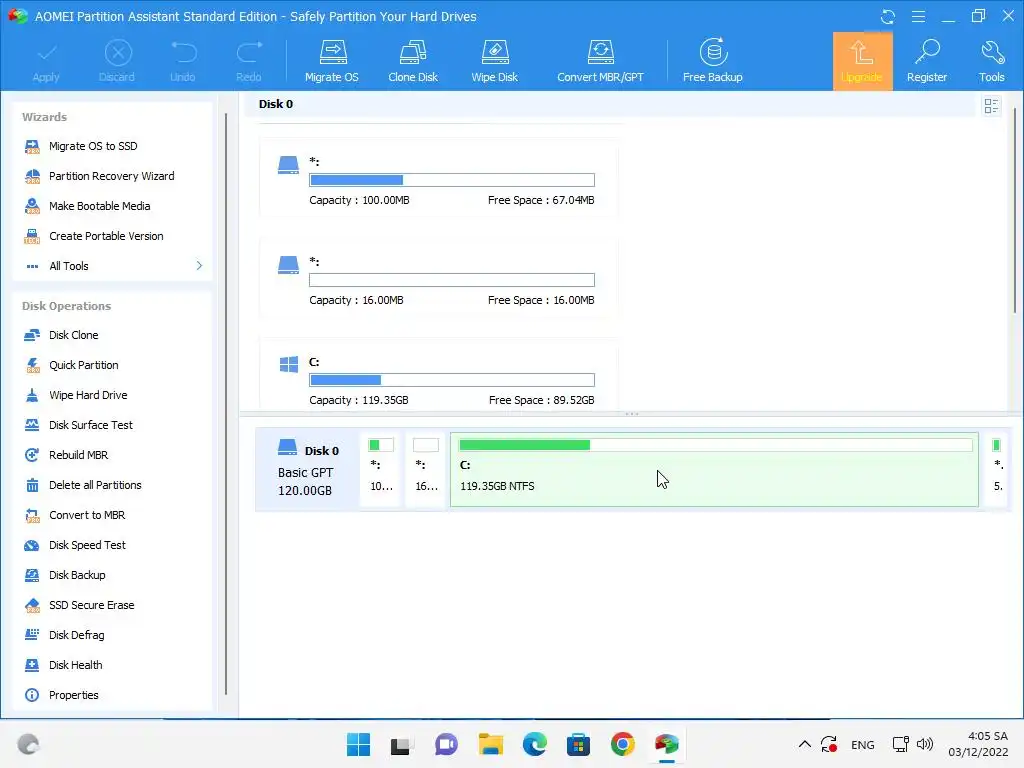Select the C: 119.35GB partition card

tap(438, 376)
